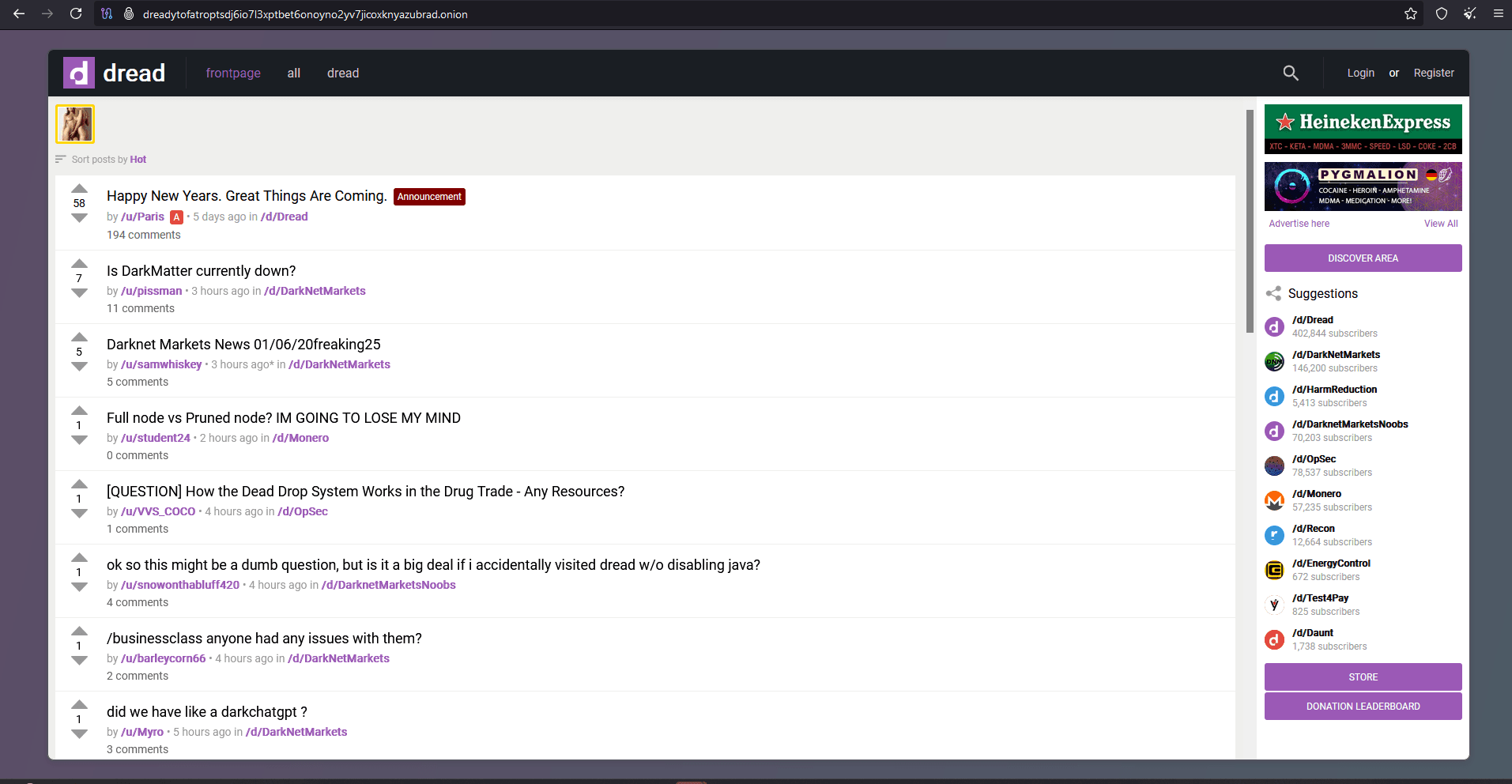The width and height of the screenshot is (1512, 784).
Task: Upvote the Happy New Years announcement post
Action: pos(79,188)
